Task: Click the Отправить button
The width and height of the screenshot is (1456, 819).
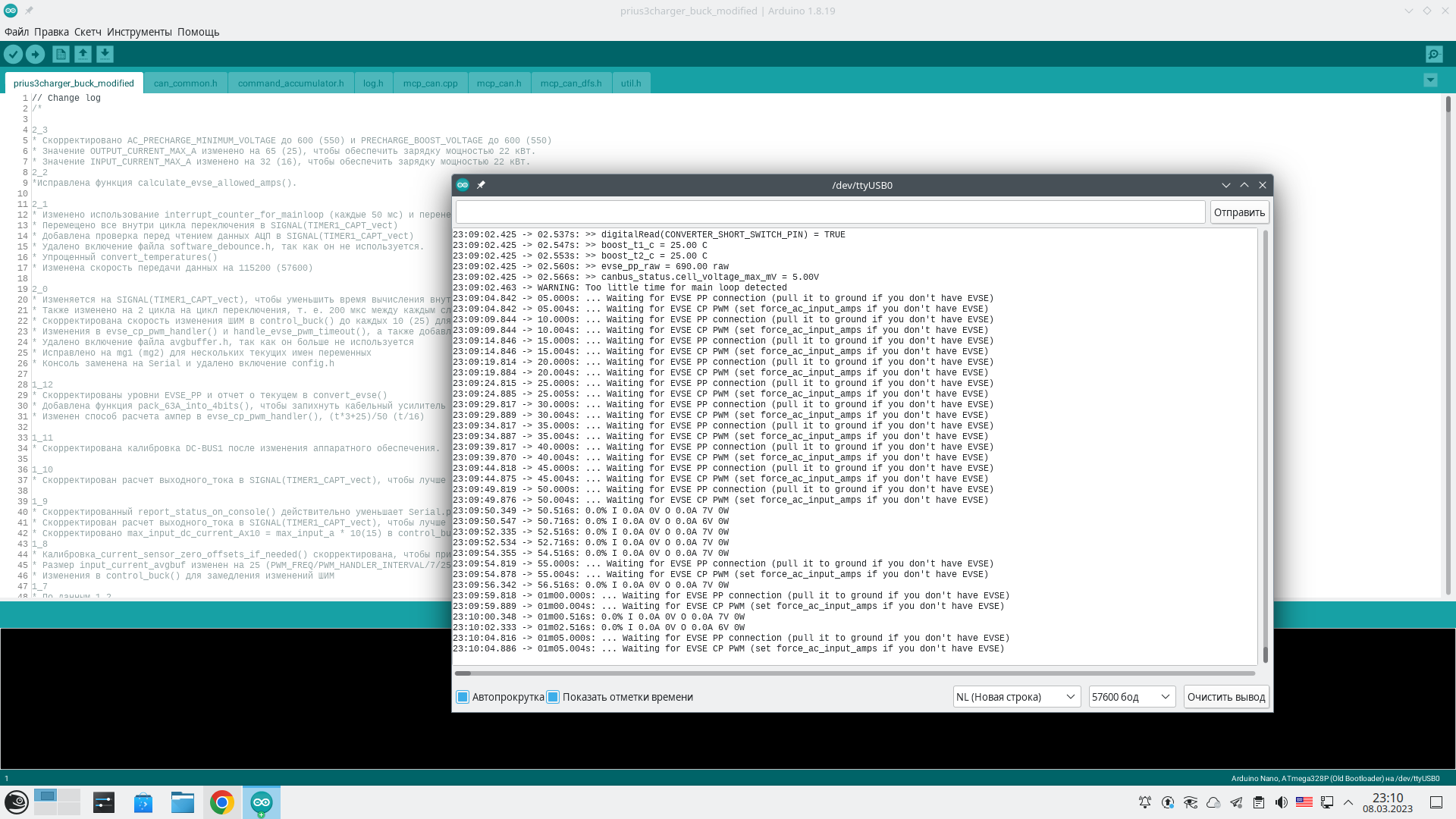Action: pos(1239,212)
